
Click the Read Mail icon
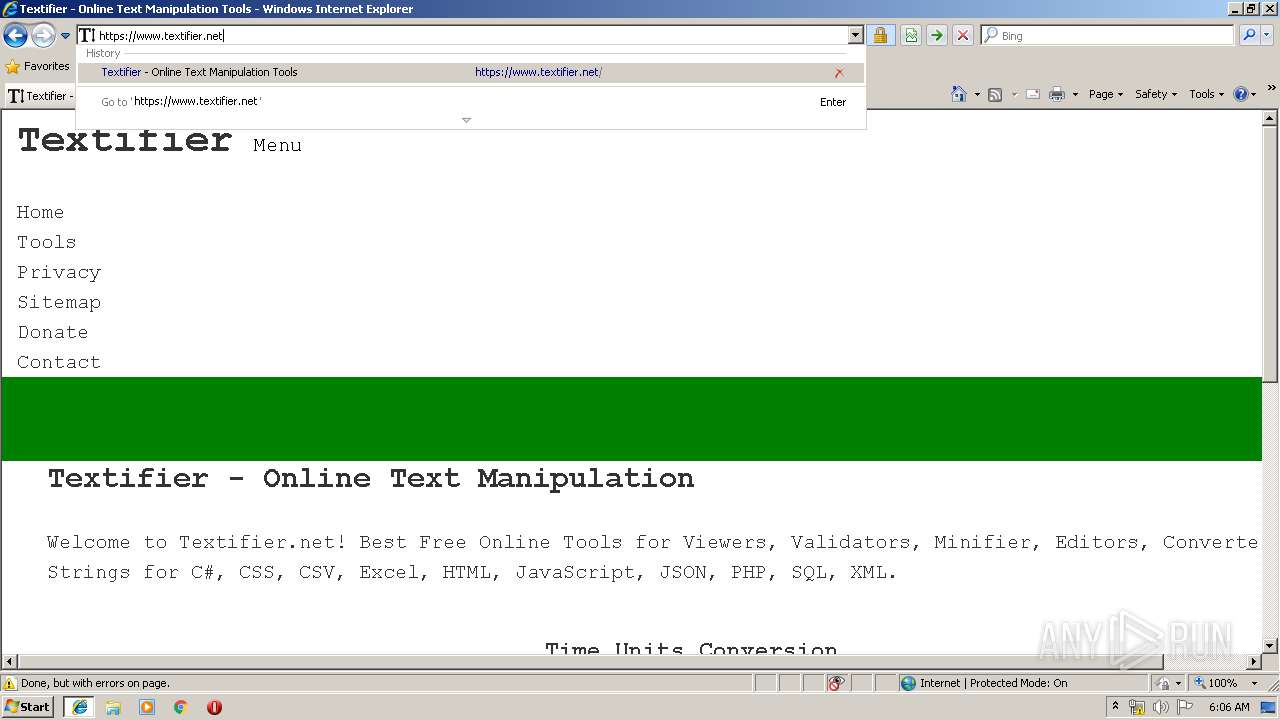(1033, 94)
